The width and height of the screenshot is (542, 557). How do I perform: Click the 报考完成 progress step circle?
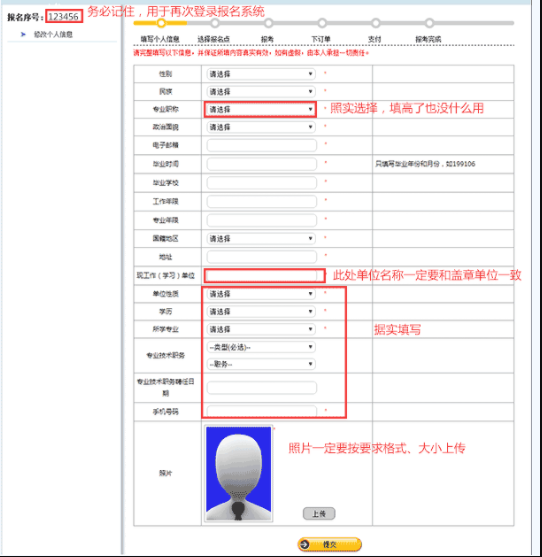click(429, 23)
